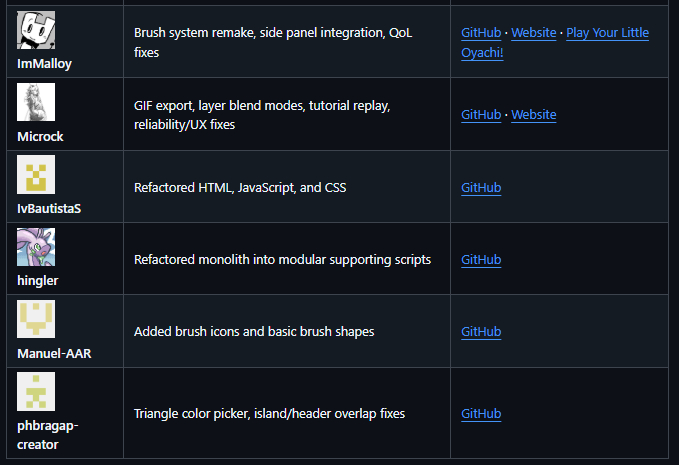Follow phbragap-creator's GitHub link
This screenshot has height=465, width=679.
click(481, 414)
